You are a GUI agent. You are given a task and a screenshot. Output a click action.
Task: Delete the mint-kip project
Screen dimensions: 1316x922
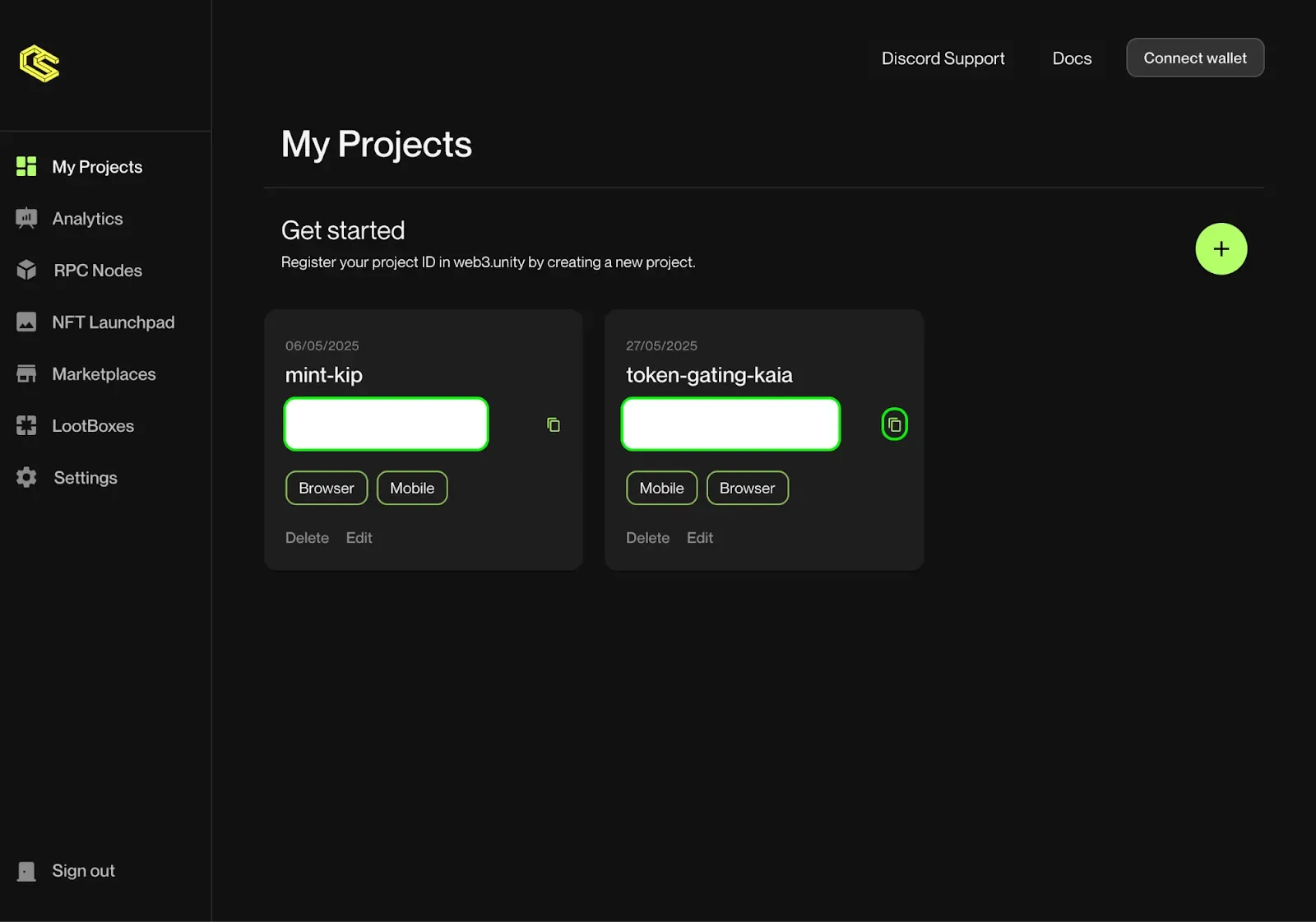tap(307, 538)
